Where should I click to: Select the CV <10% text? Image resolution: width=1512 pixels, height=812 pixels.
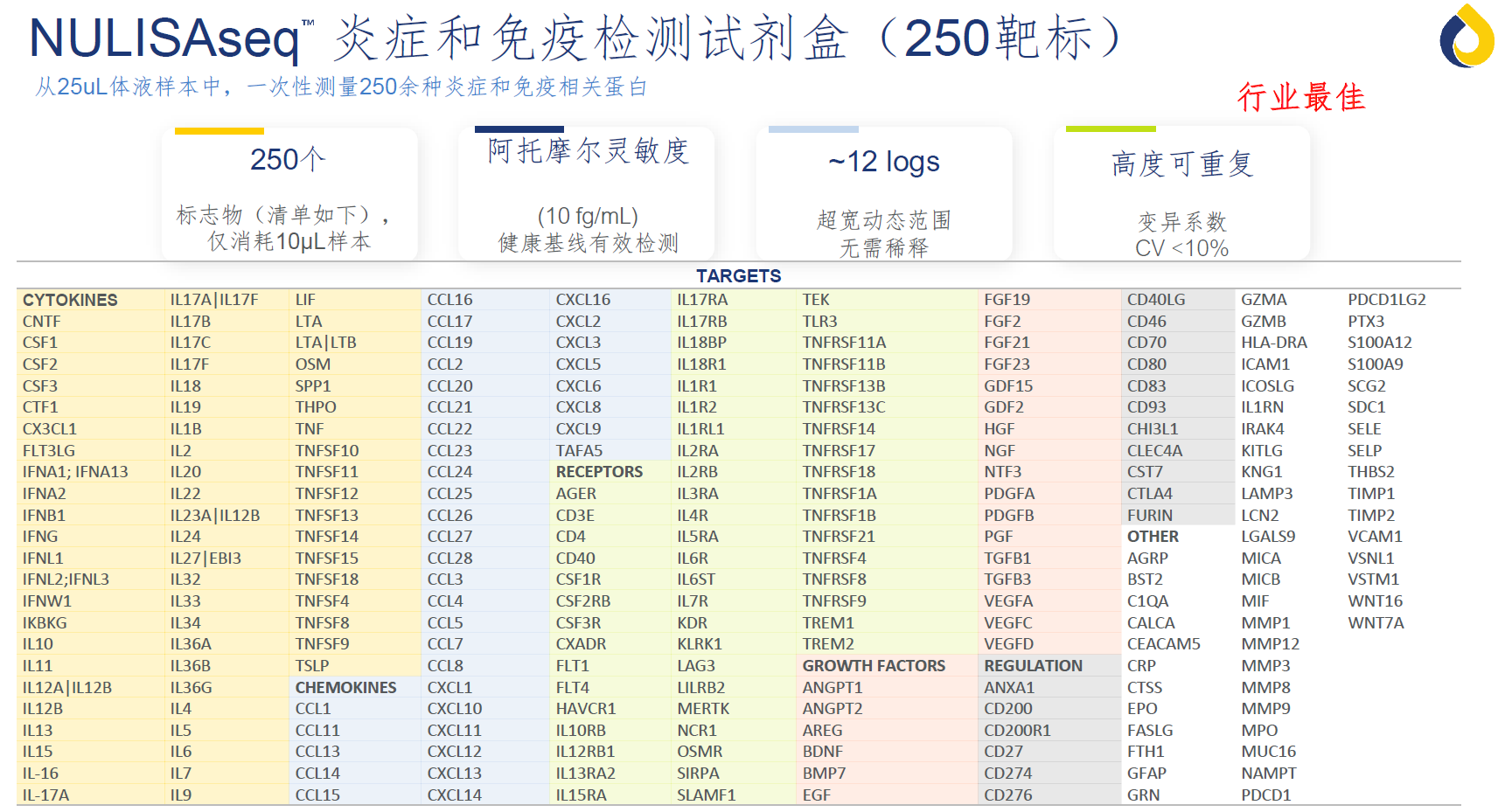point(1181,248)
